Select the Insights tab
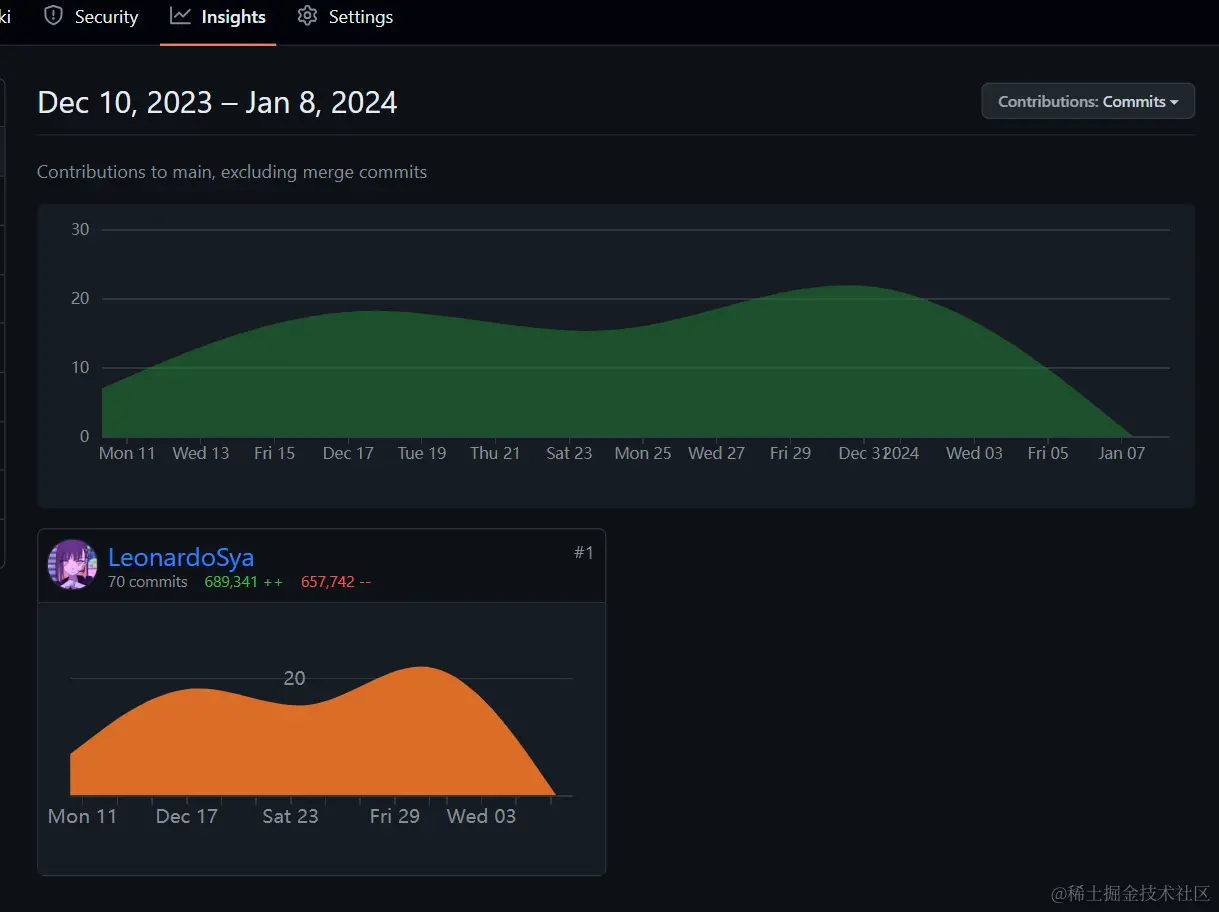1219x912 pixels. 218,17
